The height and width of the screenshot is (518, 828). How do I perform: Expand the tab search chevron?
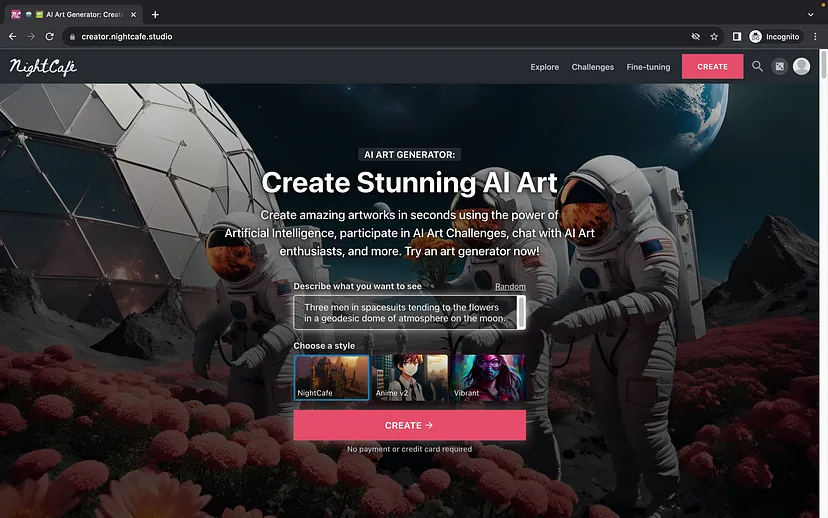pos(809,14)
